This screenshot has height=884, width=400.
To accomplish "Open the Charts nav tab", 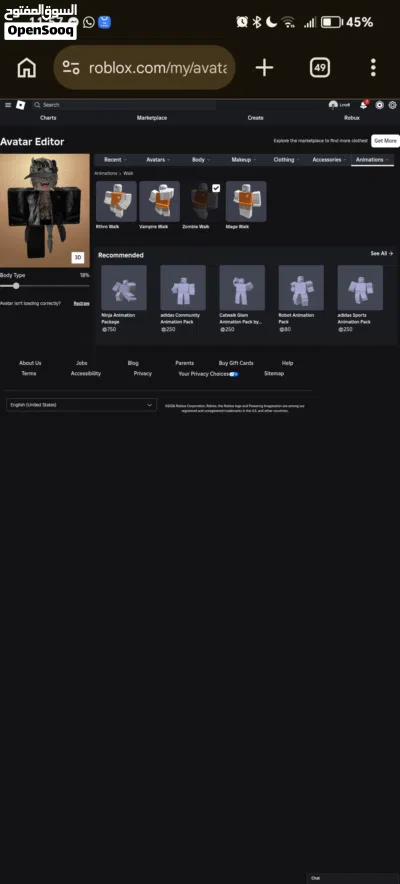I will click(x=48, y=118).
